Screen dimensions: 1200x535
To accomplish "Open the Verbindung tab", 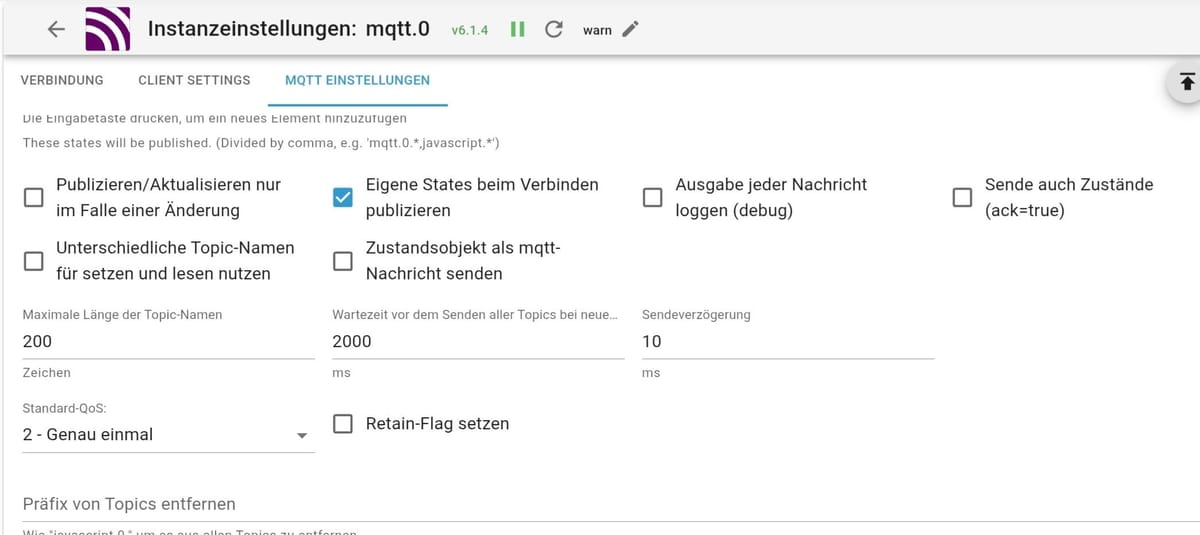I will click(62, 80).
